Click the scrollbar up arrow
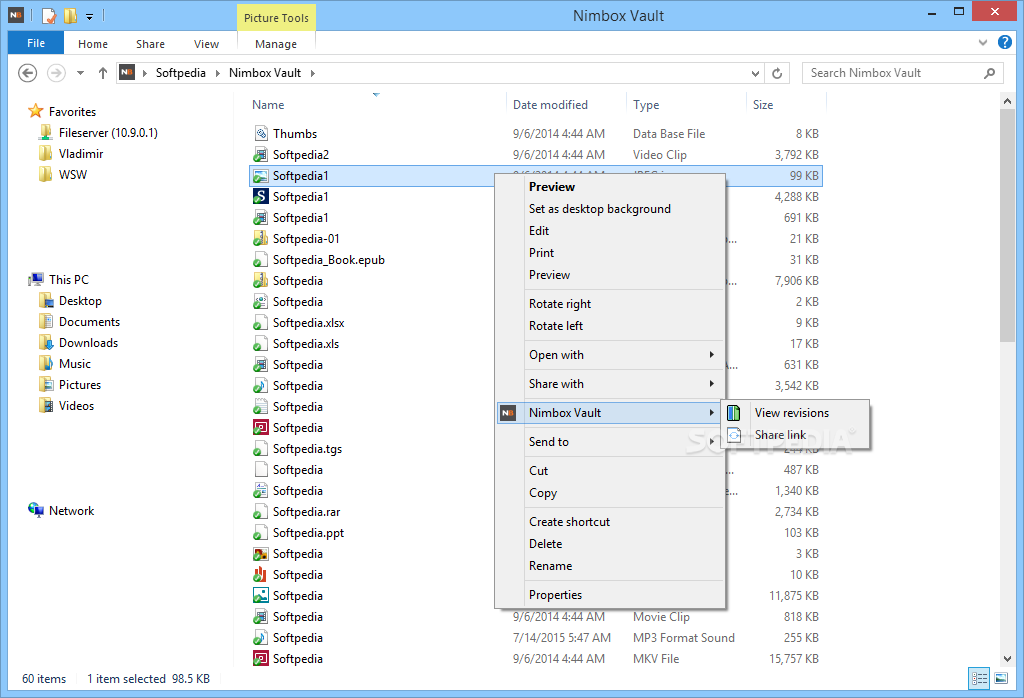The image size is (1024, 698). tap(1006, 101)
